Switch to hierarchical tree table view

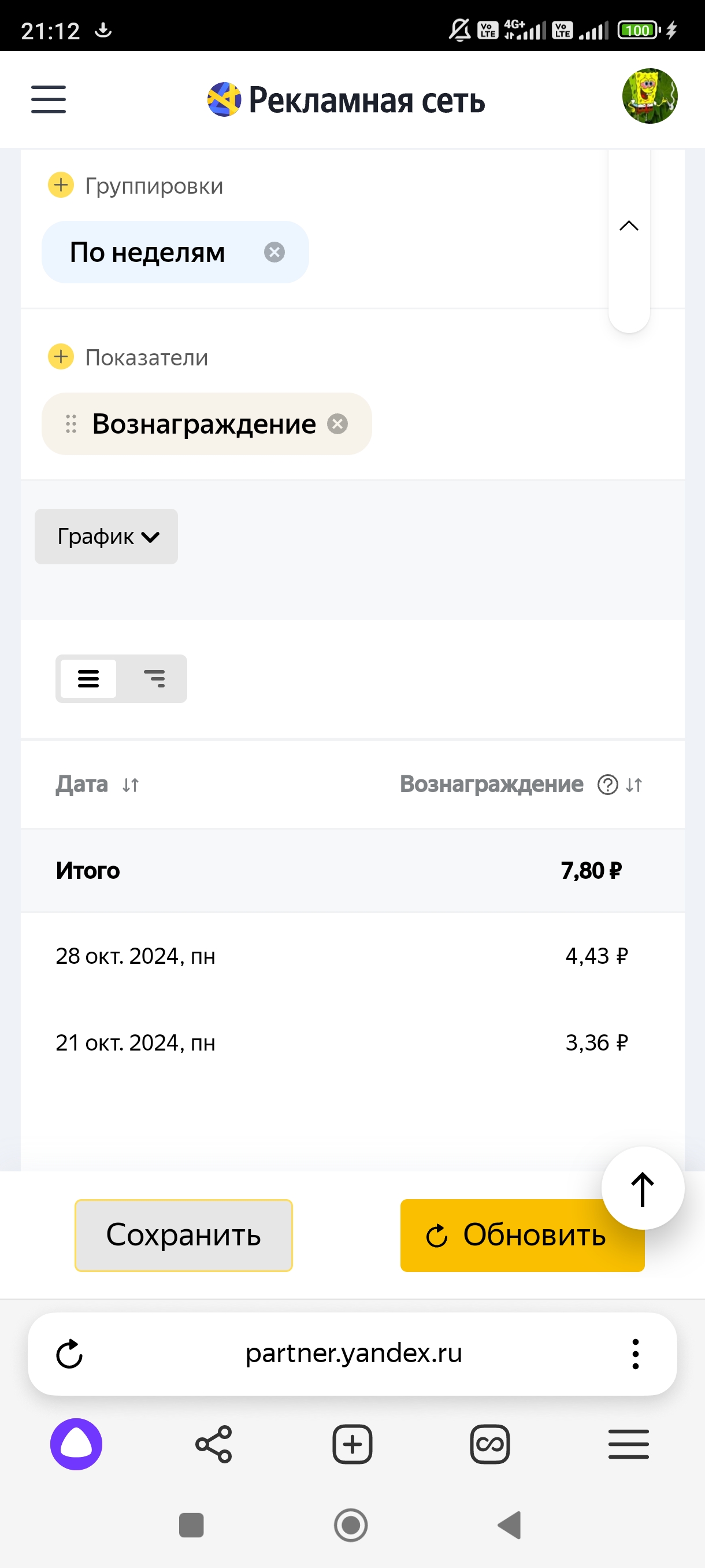(154, 679)
